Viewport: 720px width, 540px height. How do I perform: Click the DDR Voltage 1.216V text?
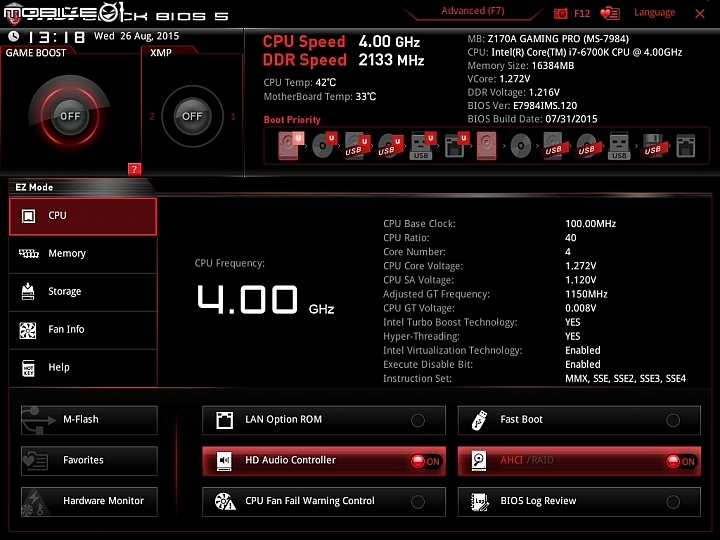(513, 92)
